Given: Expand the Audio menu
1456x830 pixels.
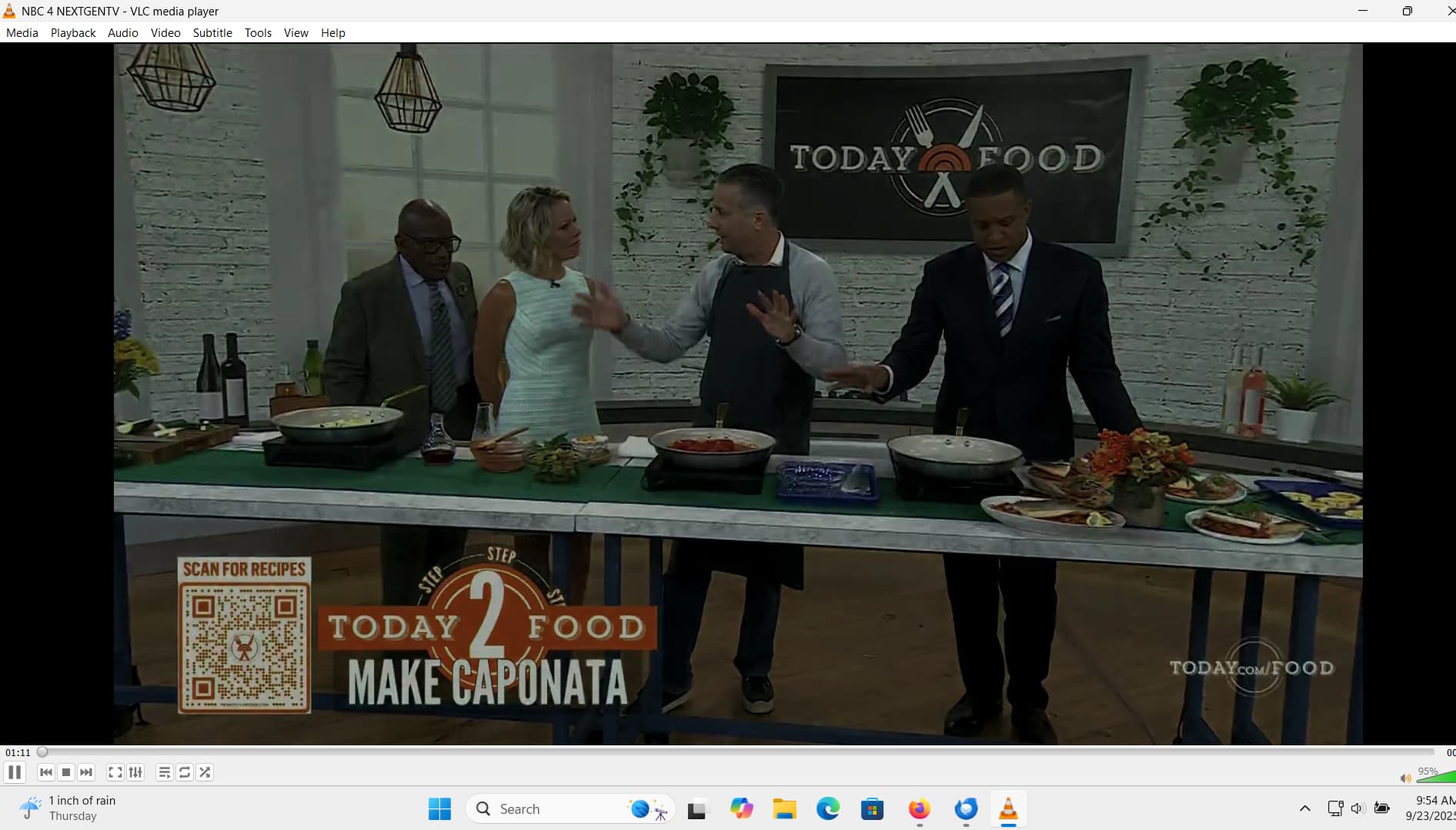Looking at the screenshot, I should point(122,32).
